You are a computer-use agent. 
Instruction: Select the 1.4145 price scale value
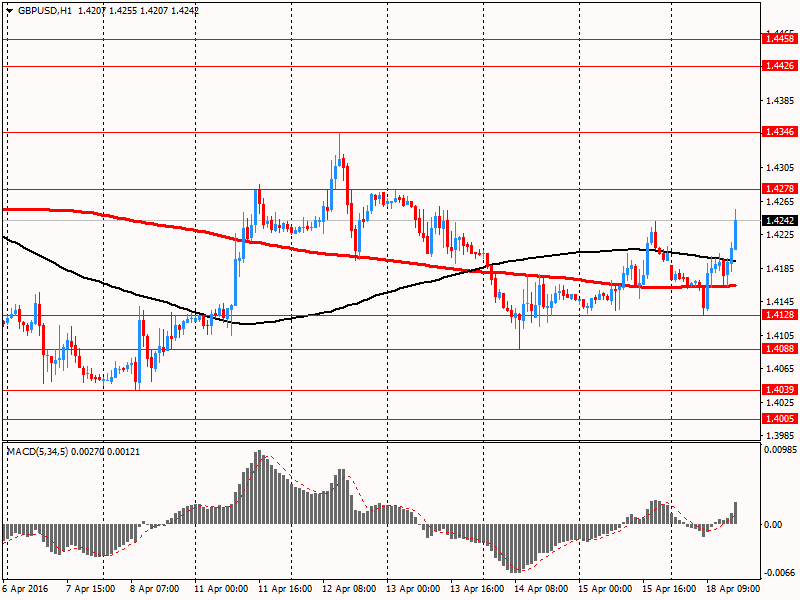pyautogui.click(x=780, y=302)
